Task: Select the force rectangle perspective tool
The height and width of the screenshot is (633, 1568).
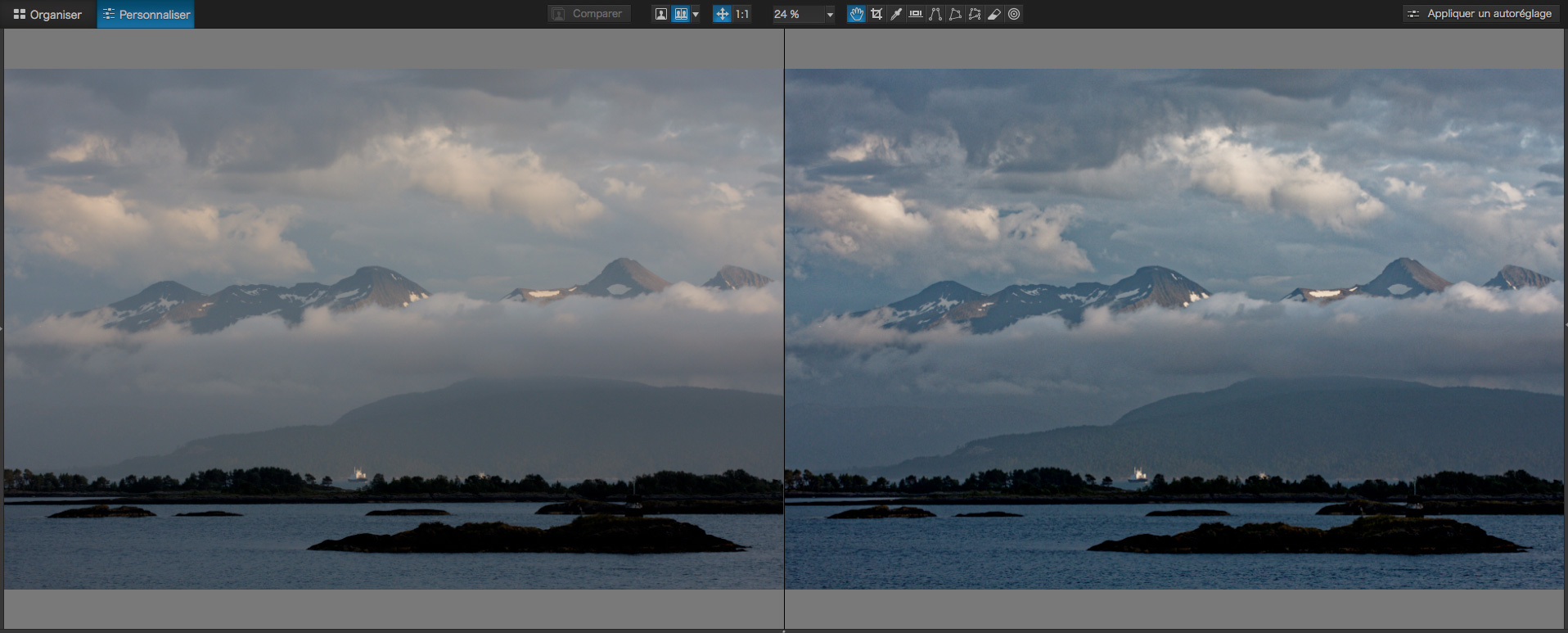Action: 955,14
